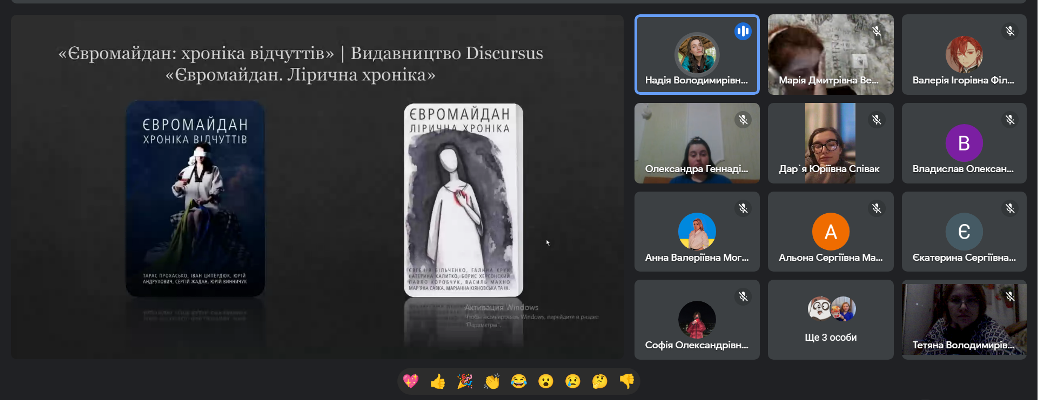
Task: Select Тетяна Володимирівна video tile
Action: coord(964,320)
